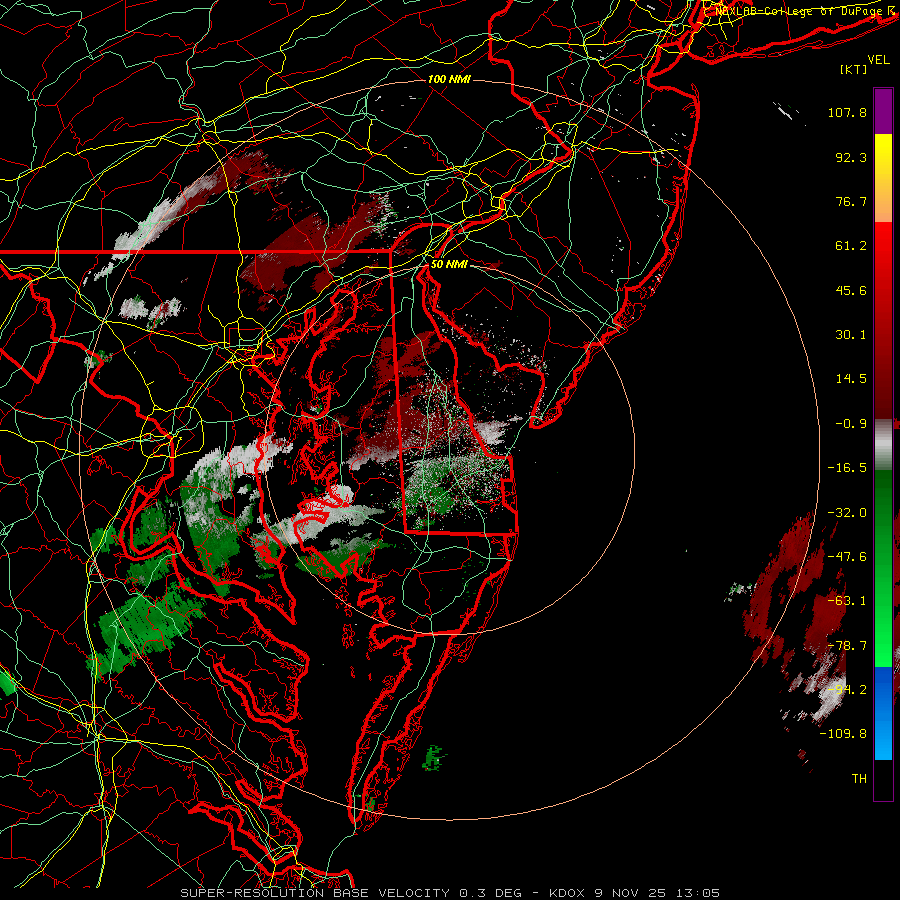Click the -16.5 velocity scale value
The height and width of the screenshot is (900, 900).
[x=847, y=468]
